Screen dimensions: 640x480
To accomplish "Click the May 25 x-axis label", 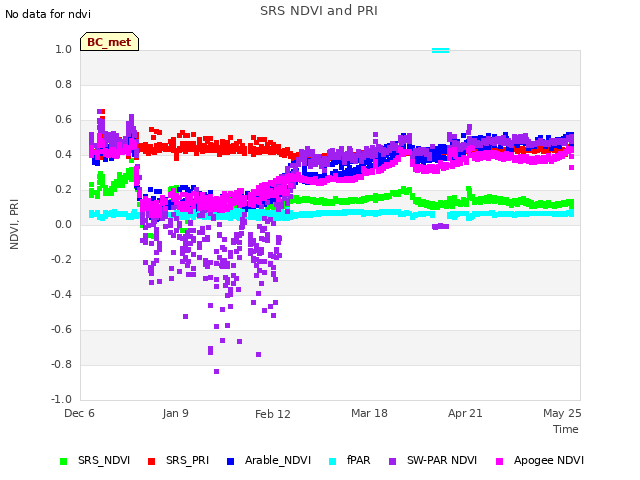I will tap(562, 413).
